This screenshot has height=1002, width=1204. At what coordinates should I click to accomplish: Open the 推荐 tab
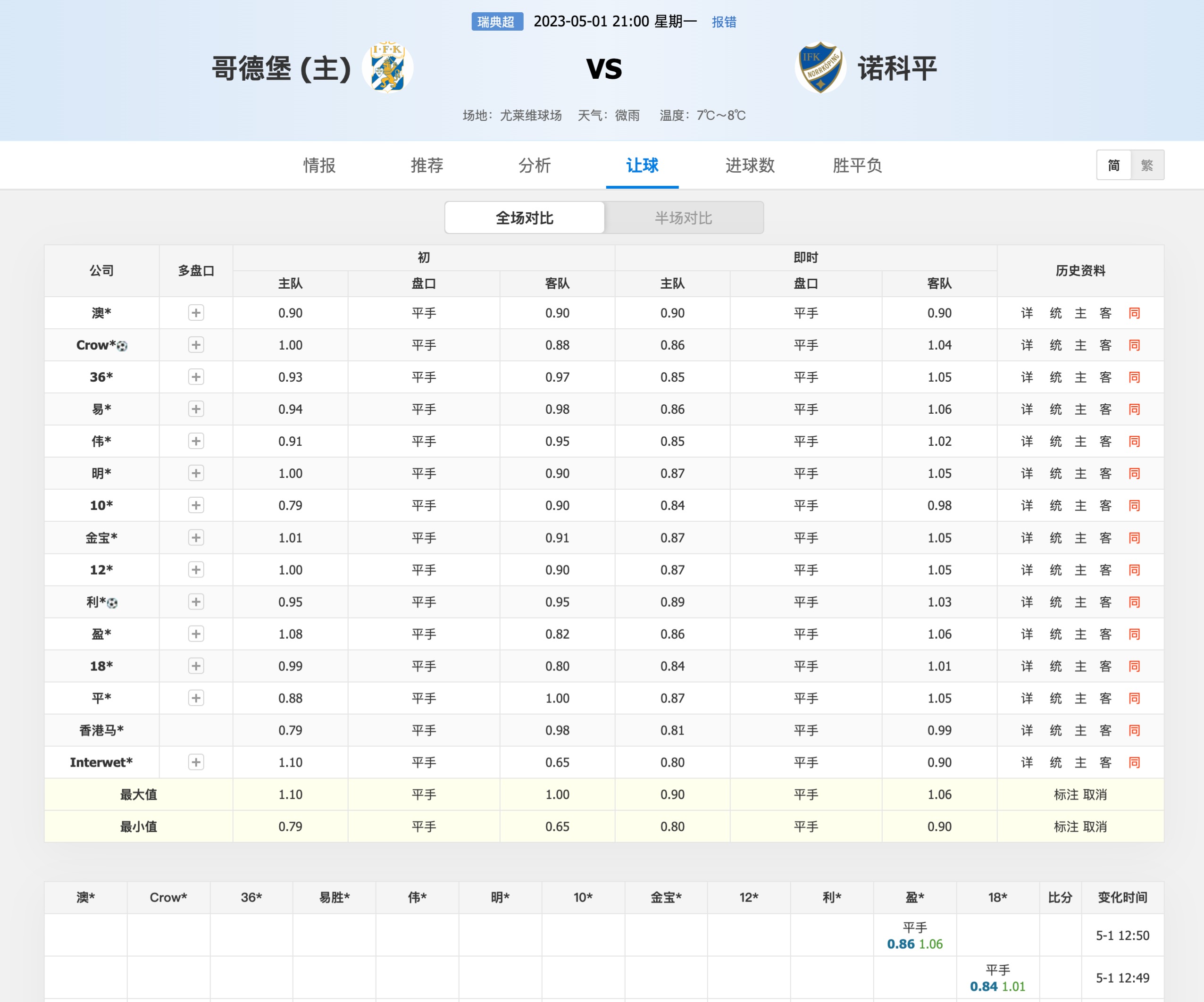(x=427, y=165)
